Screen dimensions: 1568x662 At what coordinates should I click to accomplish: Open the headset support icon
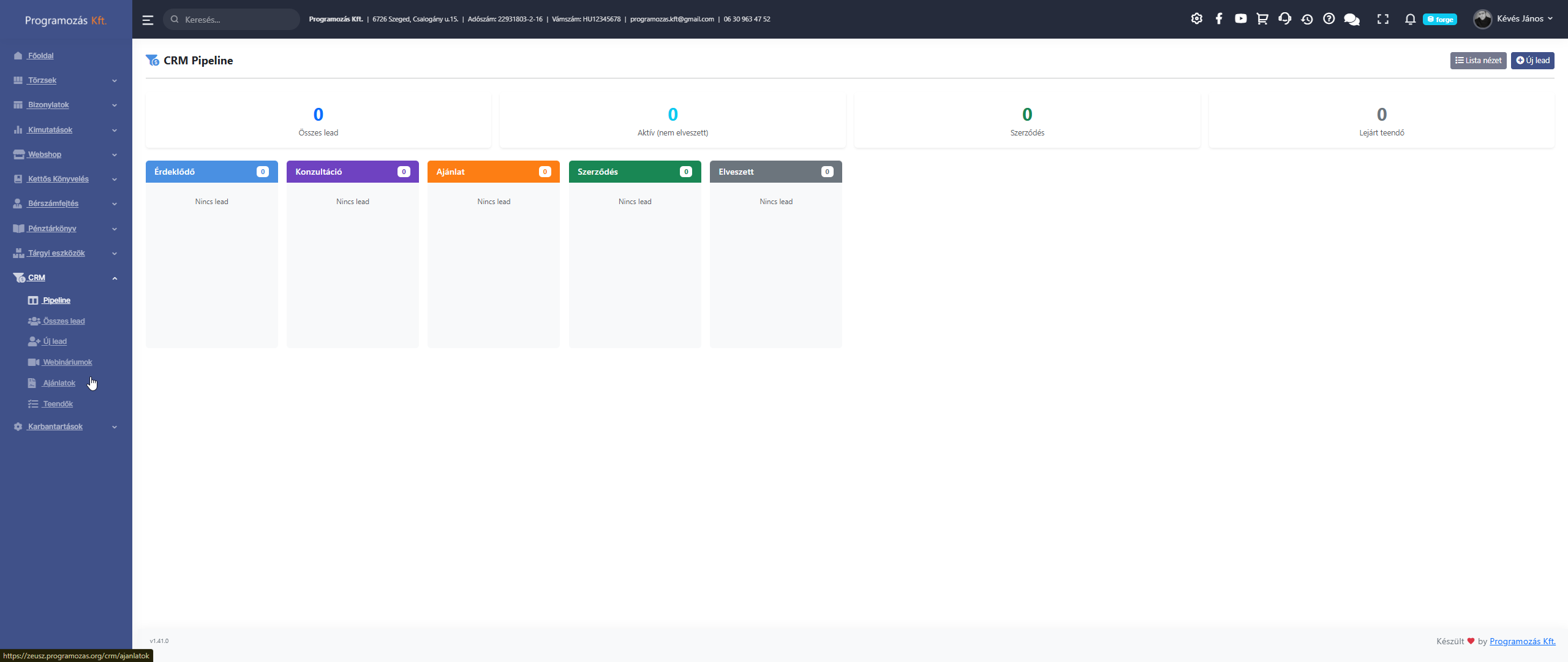[1284, 19]
